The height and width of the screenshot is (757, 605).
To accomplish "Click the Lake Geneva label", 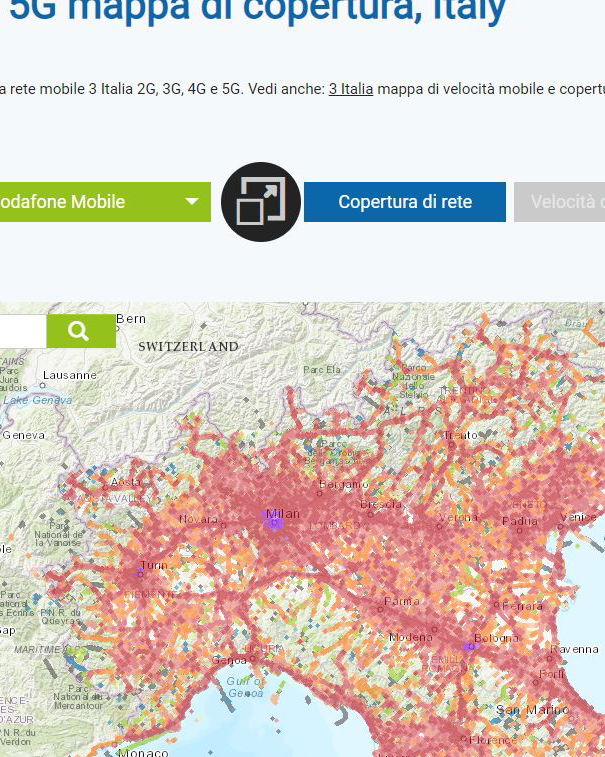I will [x=38, y=400].
